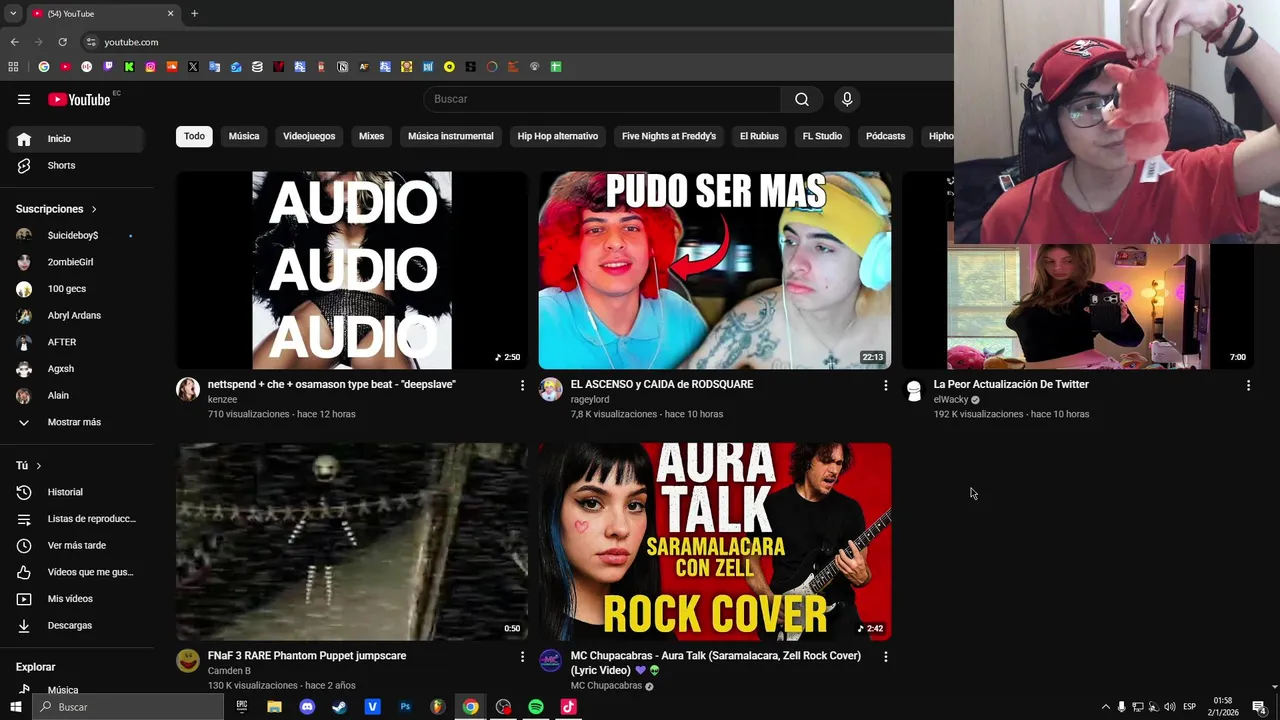Open Ver más tarde playlist
This screenshot has width=1280, height=720.
tap(76, 545)
